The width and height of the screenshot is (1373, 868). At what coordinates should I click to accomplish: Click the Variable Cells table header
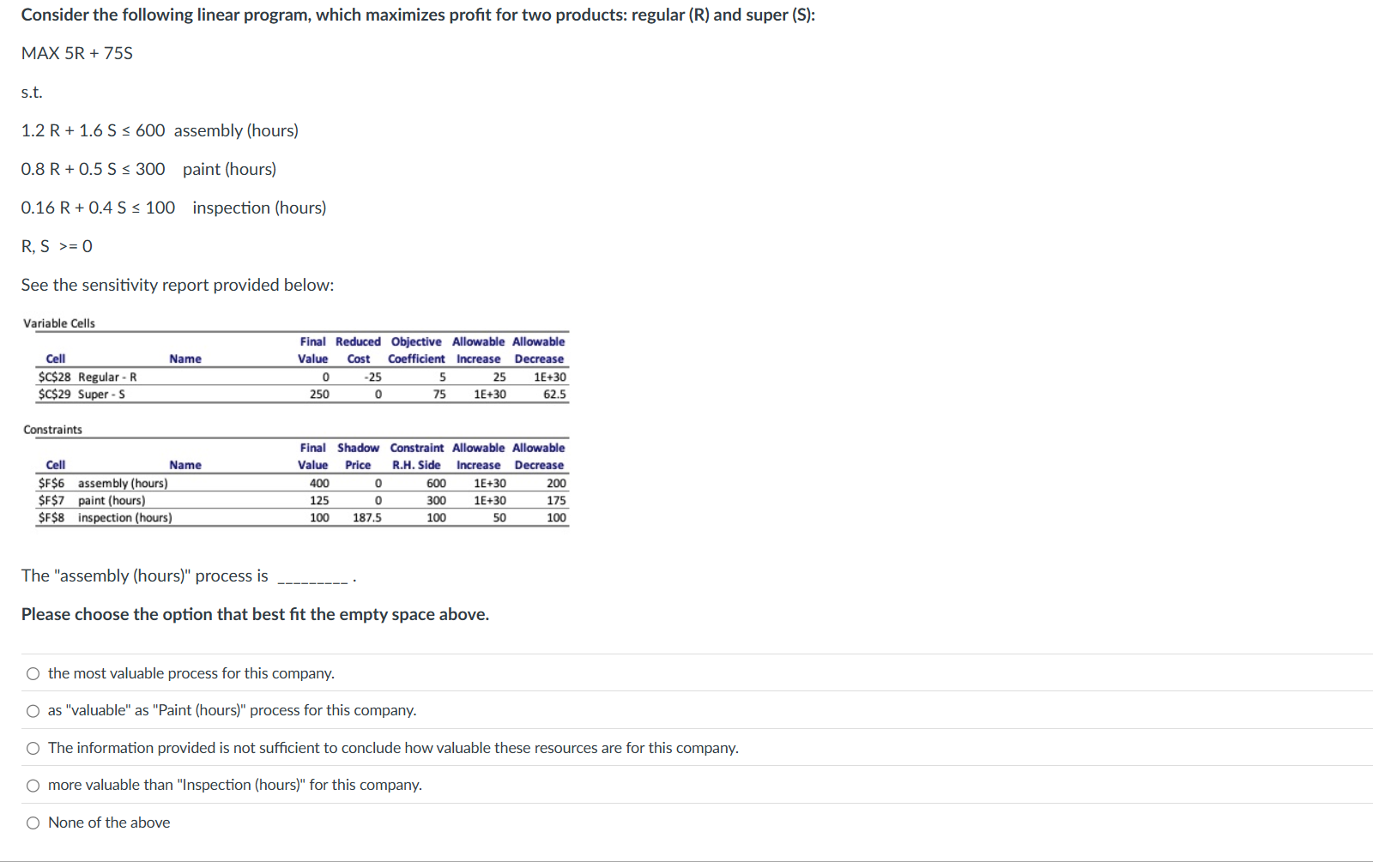tap(59, 323)
